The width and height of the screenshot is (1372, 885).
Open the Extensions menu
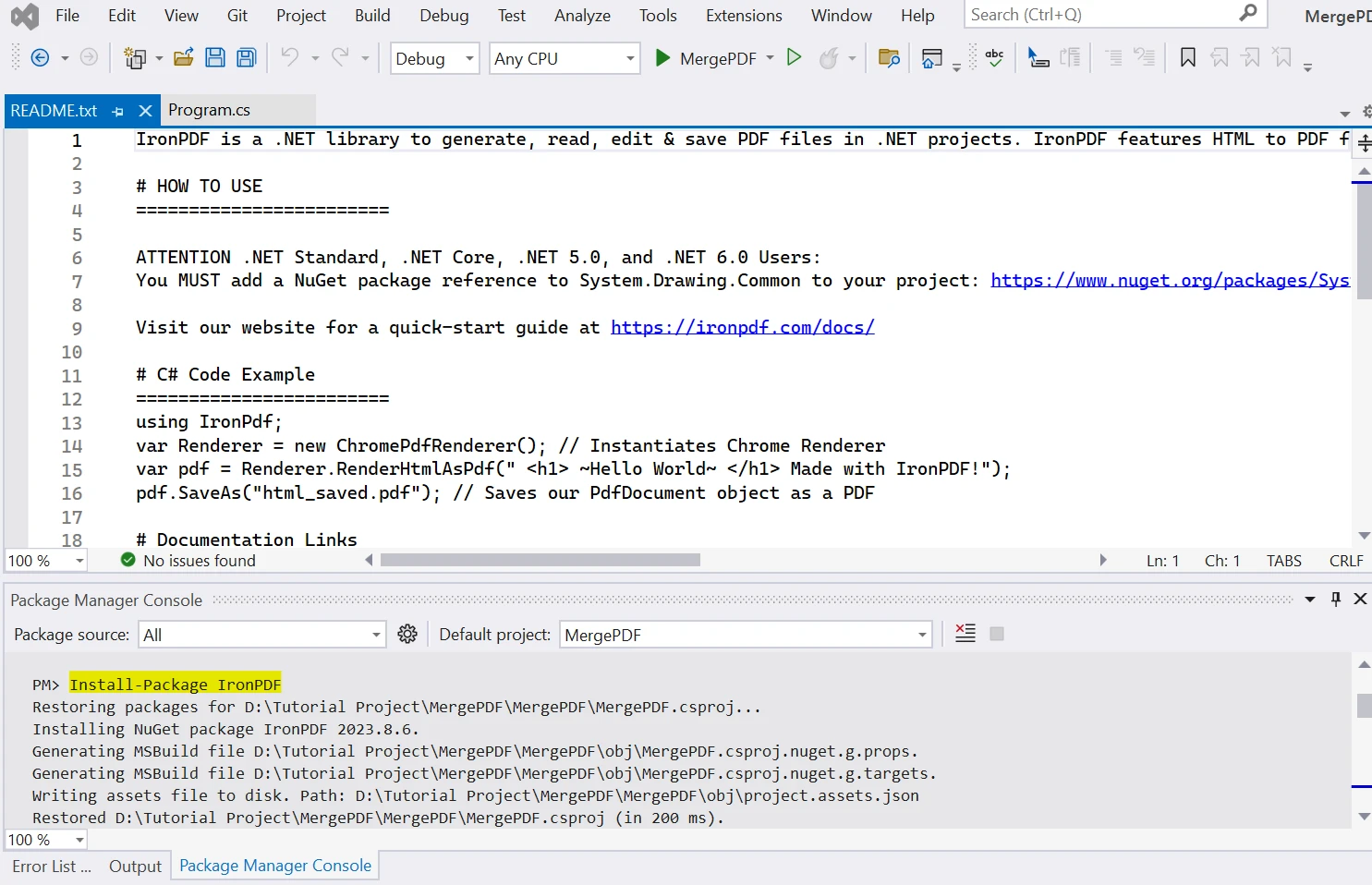pyautogui.click(x=744, y=16)
